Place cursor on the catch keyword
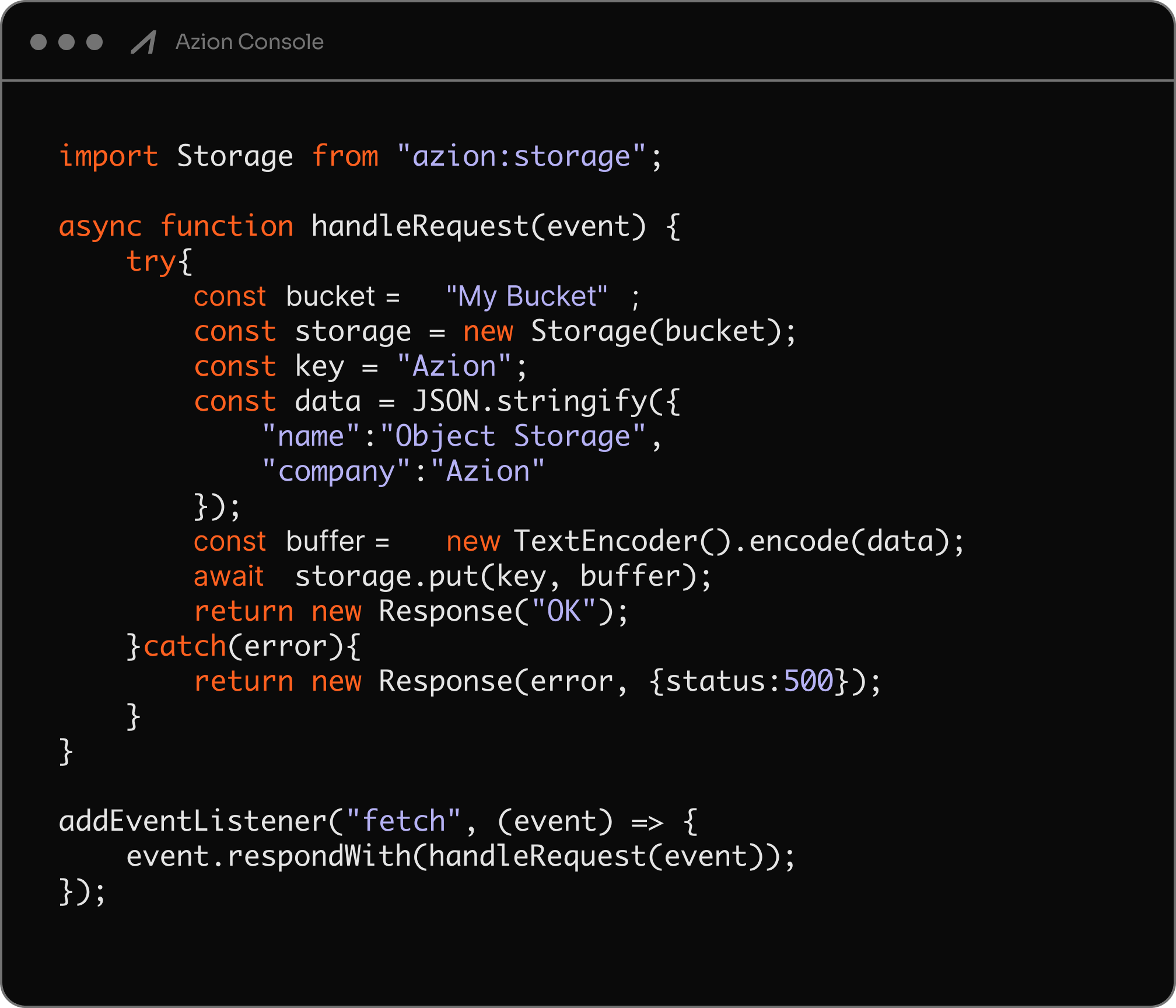 coord(184,646)
